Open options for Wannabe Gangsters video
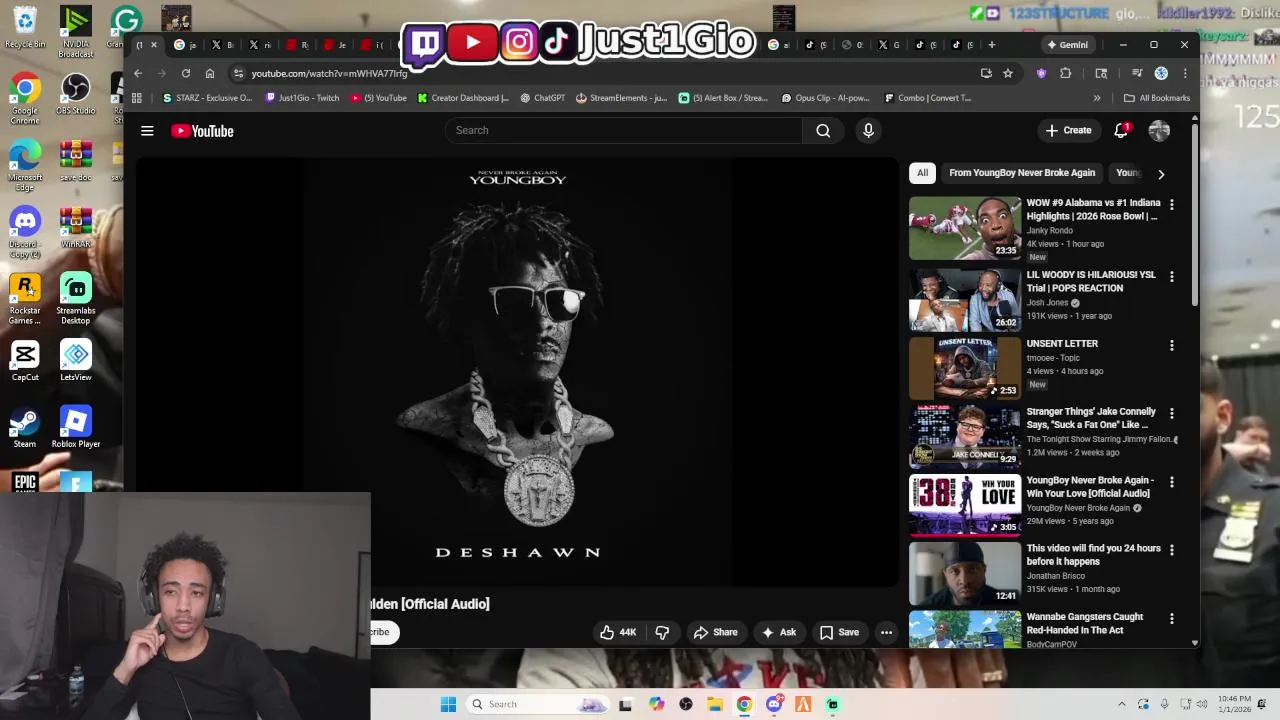 (x=1172, y=619)
